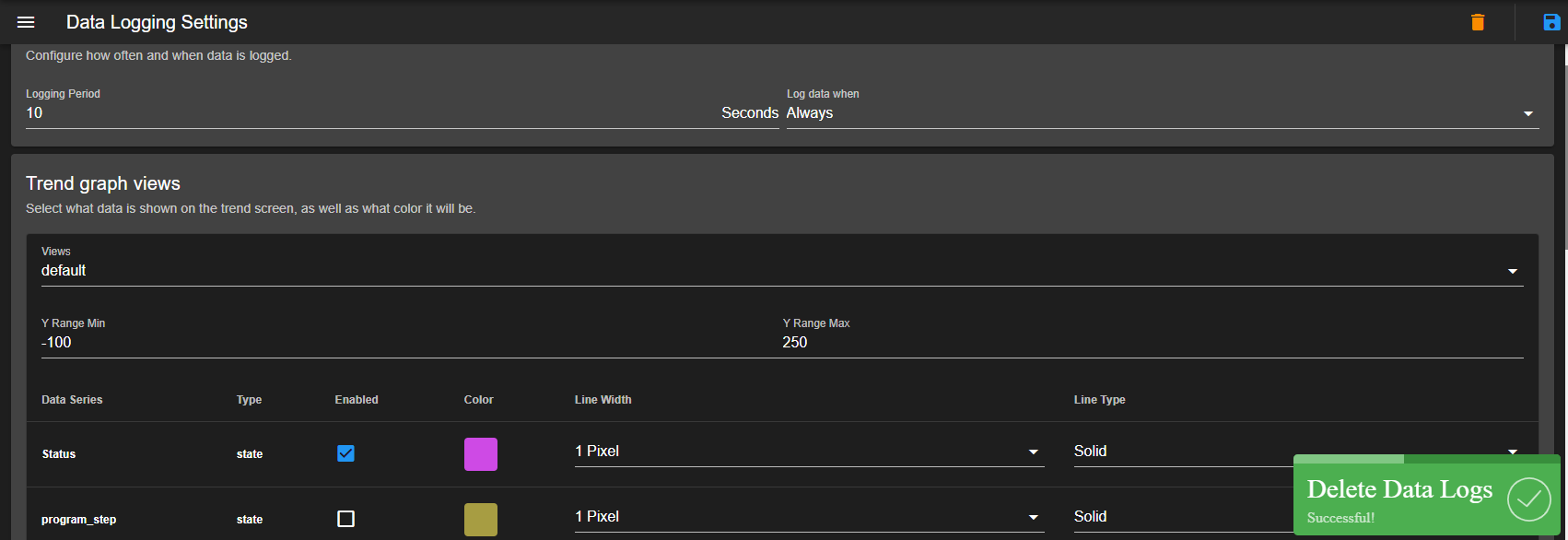The width and height of the screenshot is (1568, 540).
Task: Click the blue save disk icon
Action: pyautogui.click(x=1551, y=22)
